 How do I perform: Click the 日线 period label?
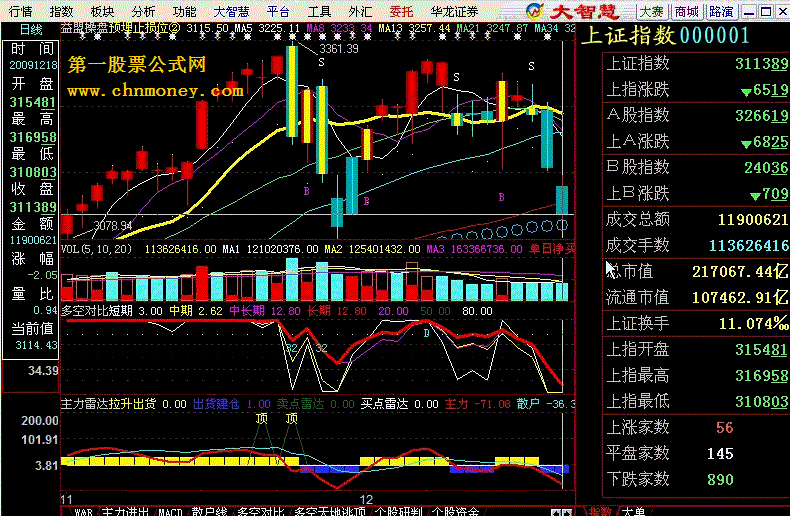31,30
